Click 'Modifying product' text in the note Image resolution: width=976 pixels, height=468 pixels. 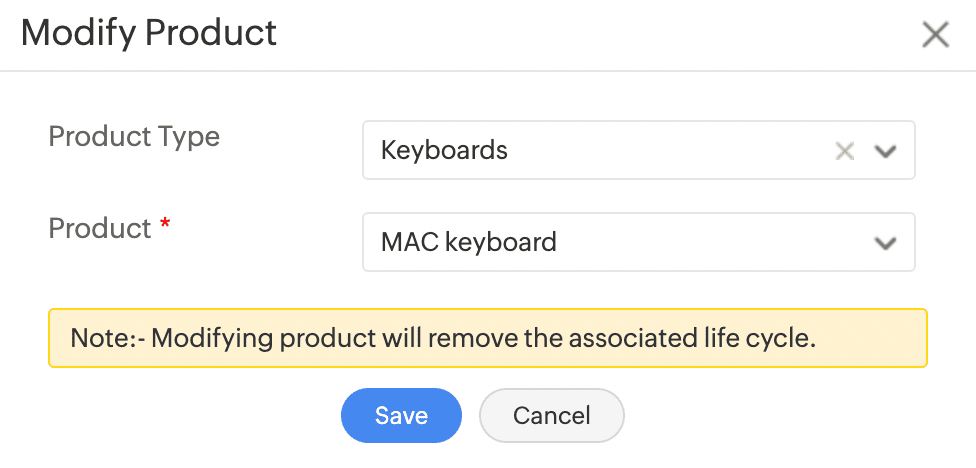(263, 338)
